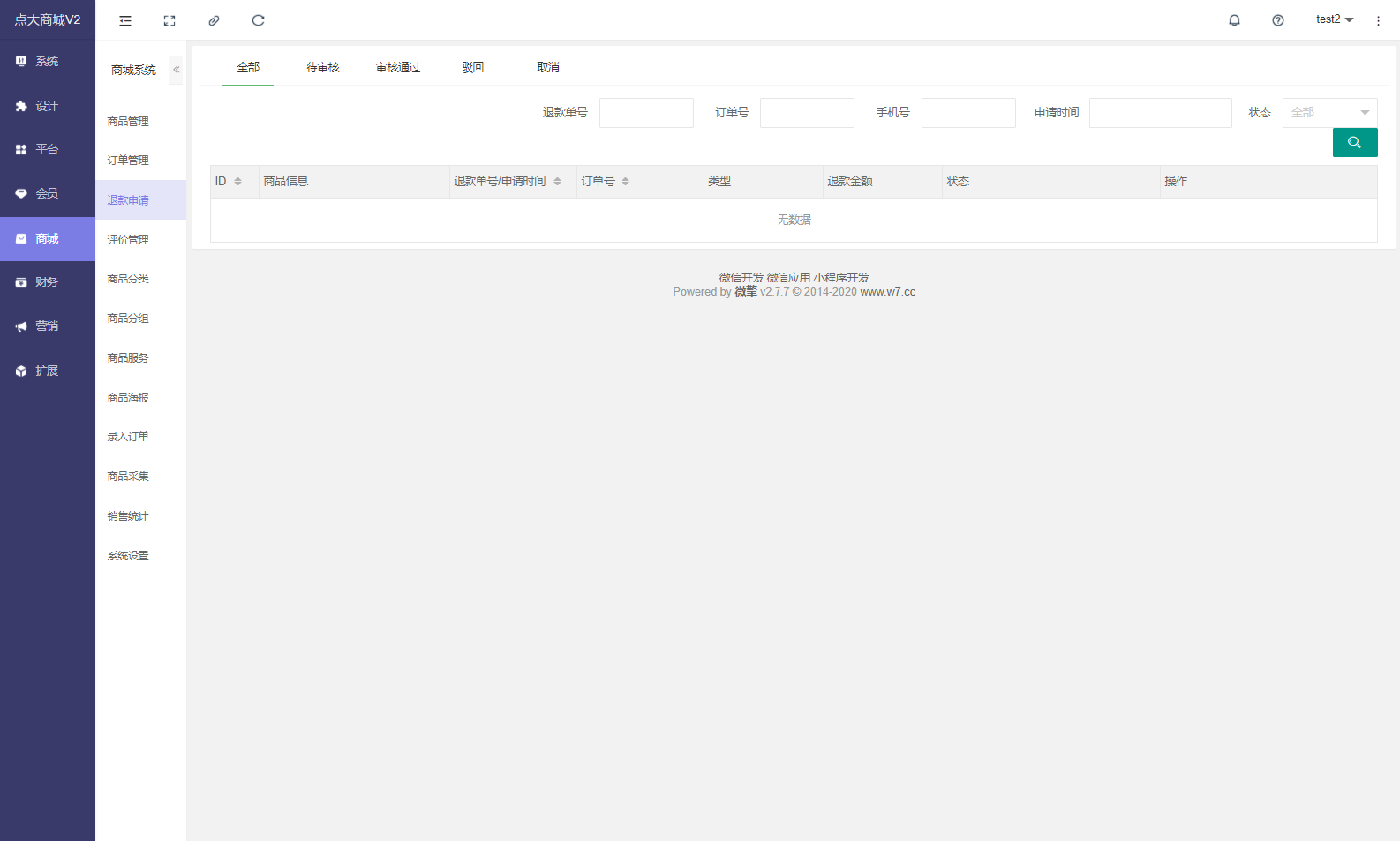Open notifications bell icon

[1234, 20]
